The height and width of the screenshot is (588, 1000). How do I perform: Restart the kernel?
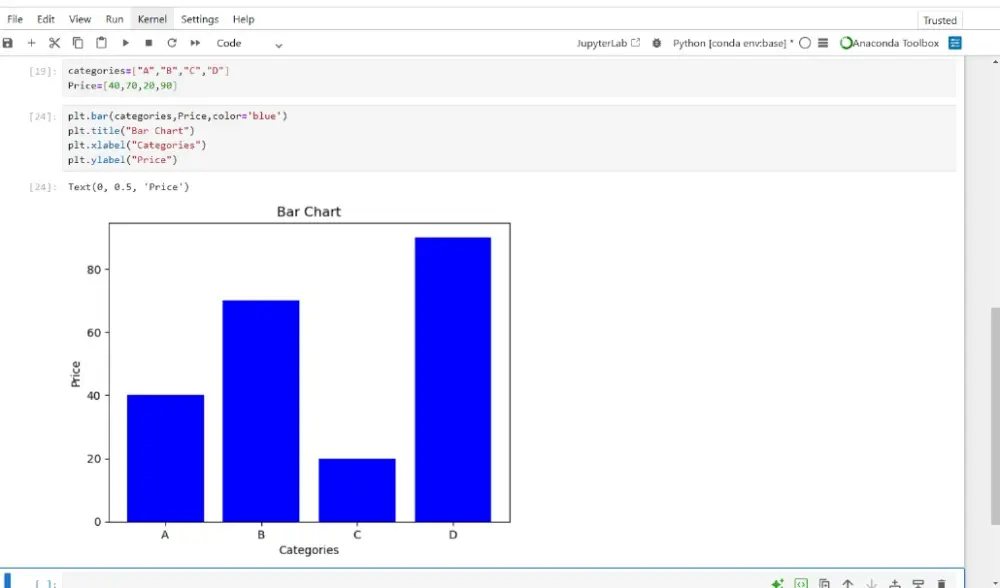click(x=171, y=42)
